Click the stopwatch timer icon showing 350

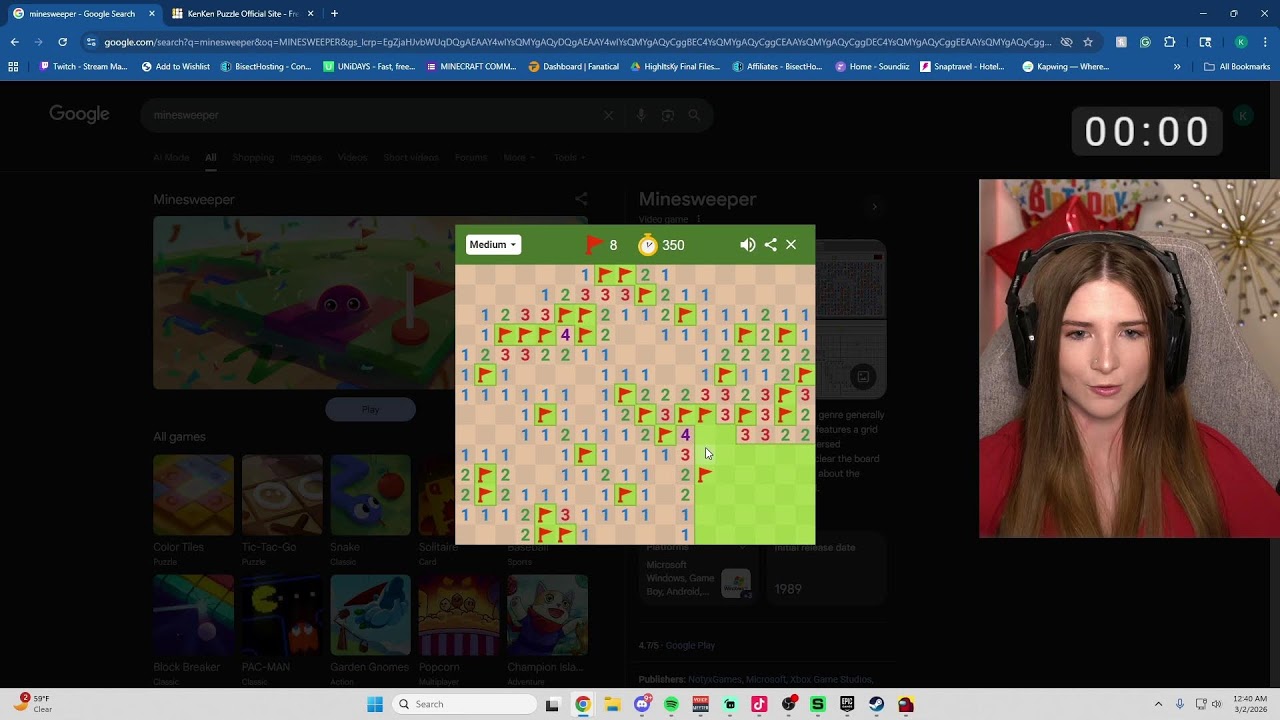click(647, 245)
